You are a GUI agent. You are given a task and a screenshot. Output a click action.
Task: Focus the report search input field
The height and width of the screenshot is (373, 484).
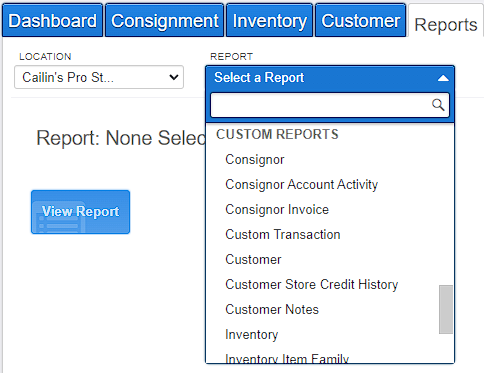[x=330, y=105]
